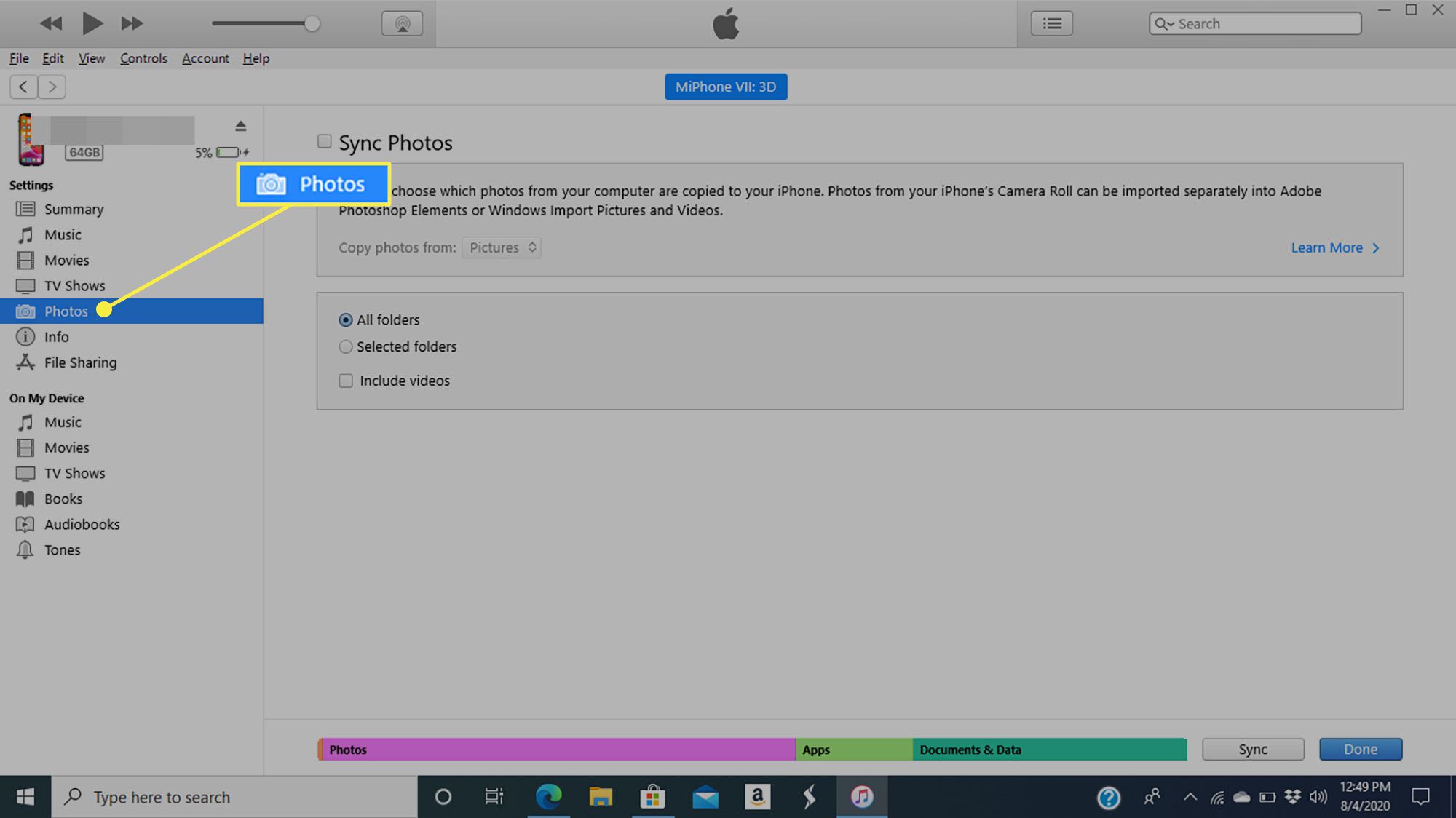
Task: Click the Done button
Action: (x=1361, y=748)
